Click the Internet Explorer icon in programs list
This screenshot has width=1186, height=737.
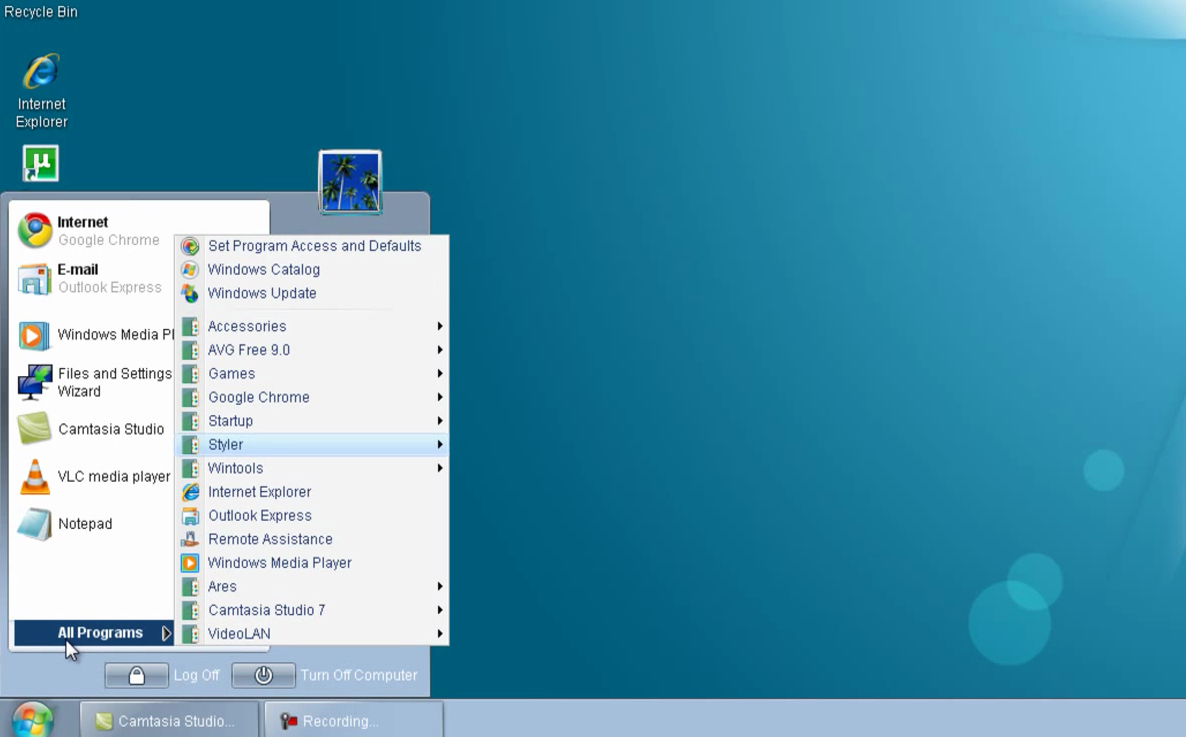coord(190,492)
